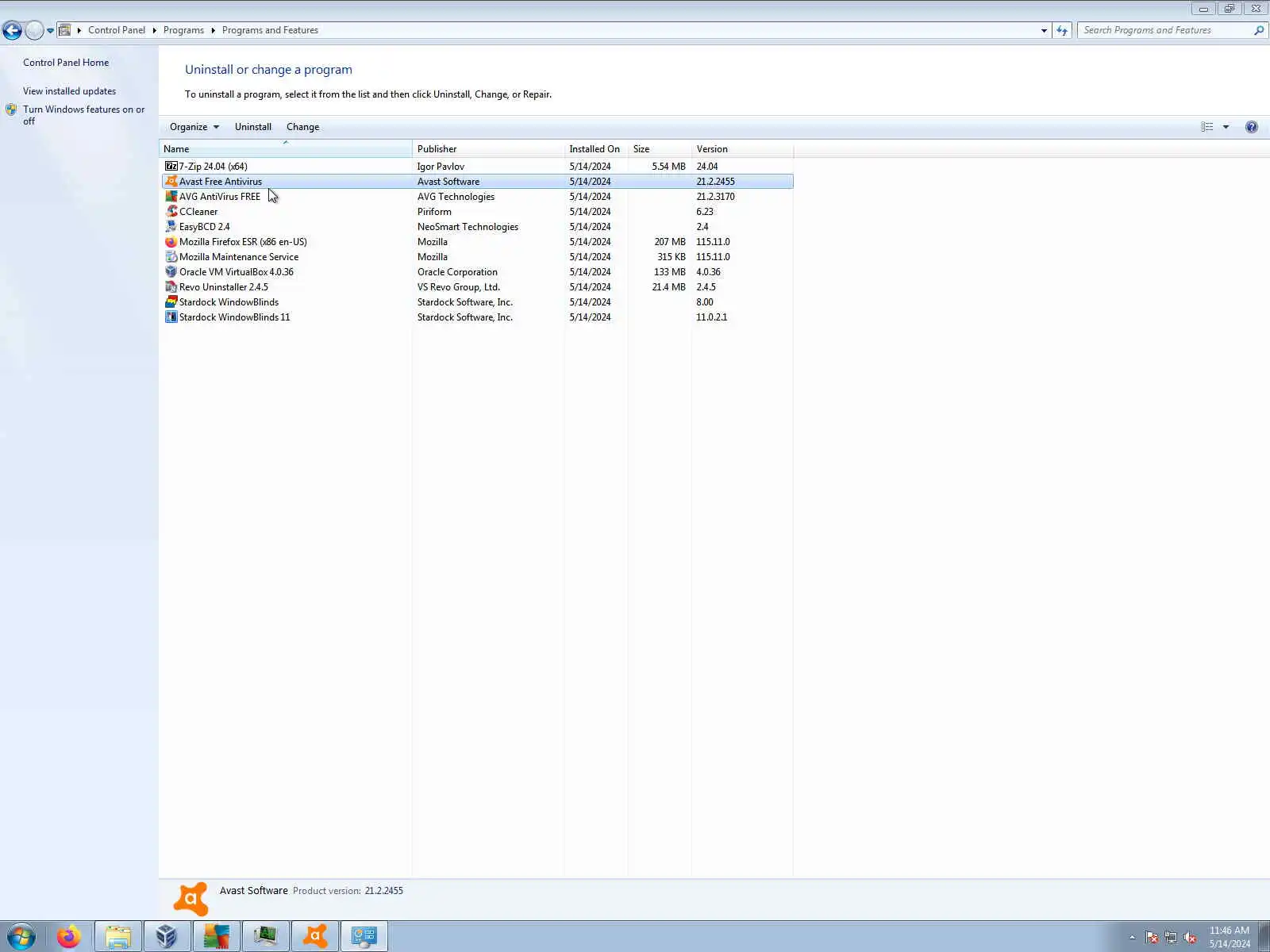Click the 207 MB size value

coord(670,242)
